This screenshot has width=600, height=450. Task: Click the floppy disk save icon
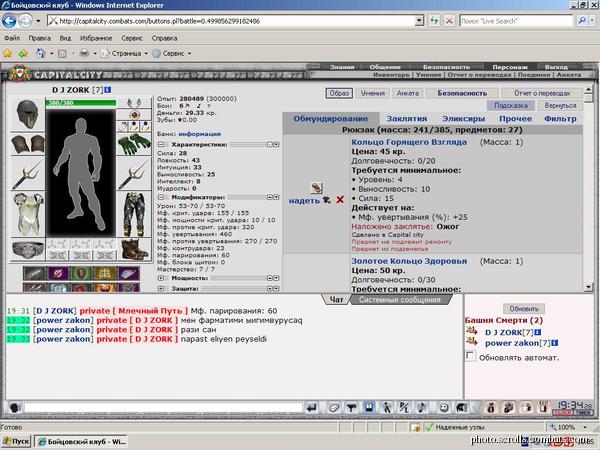(x=369, y=407)
